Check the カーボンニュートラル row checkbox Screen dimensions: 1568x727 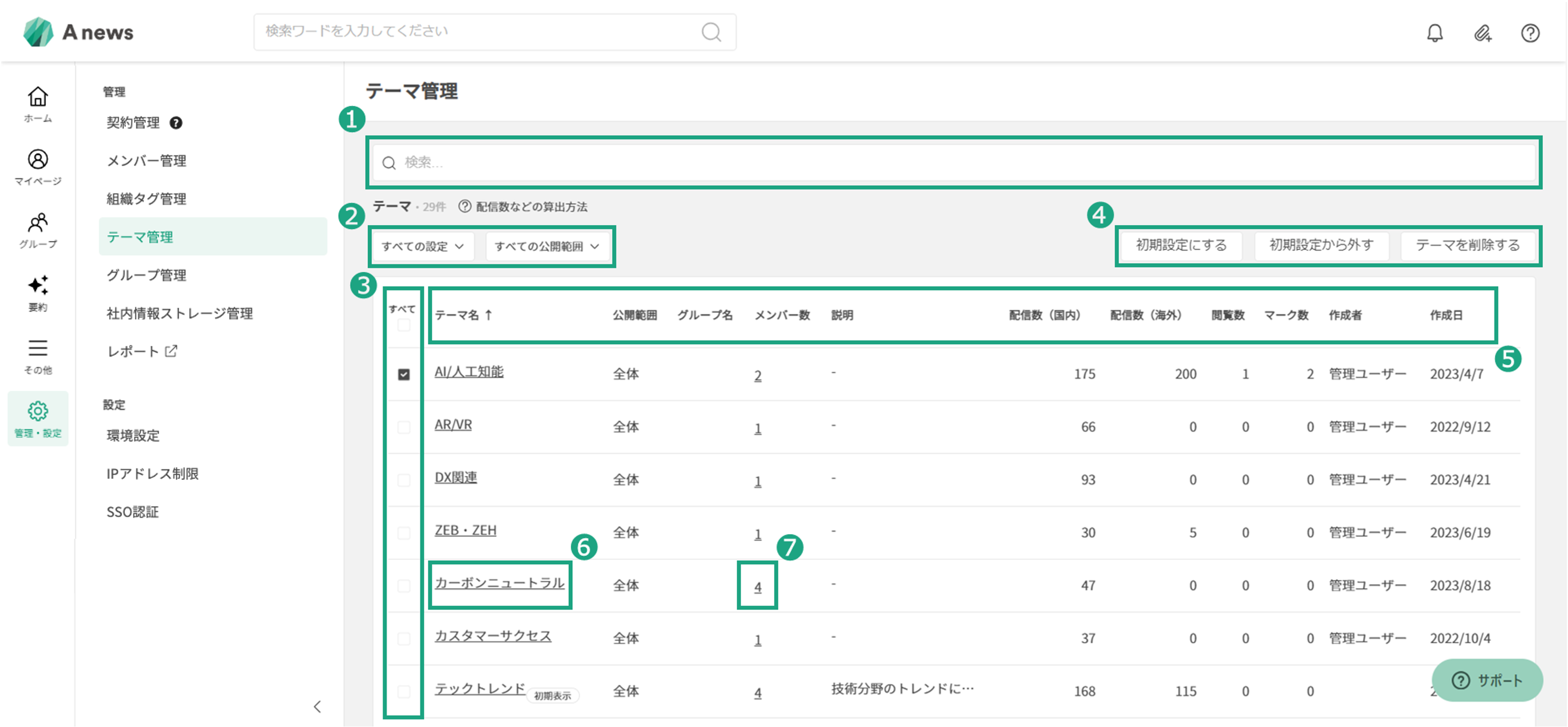point(403,586)
